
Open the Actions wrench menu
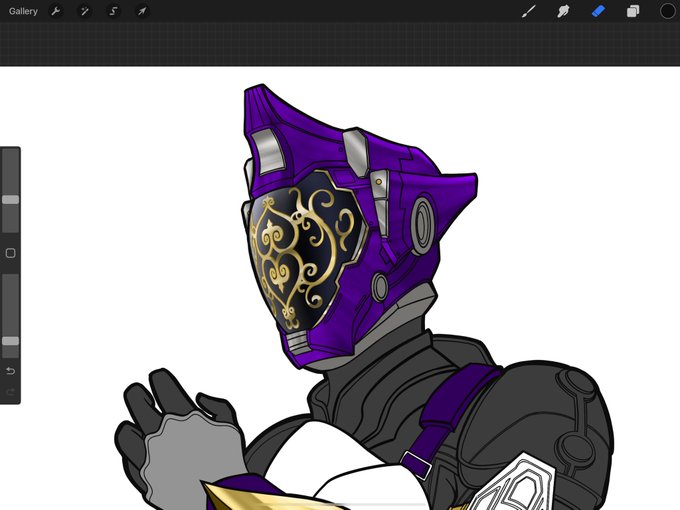tap(56, 11)
